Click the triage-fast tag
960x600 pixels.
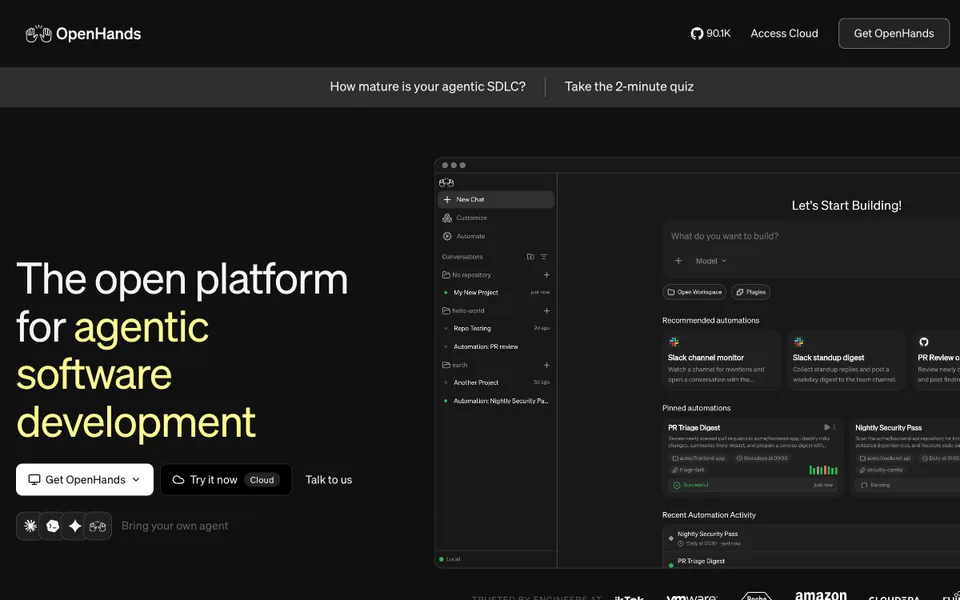point(689,470)
